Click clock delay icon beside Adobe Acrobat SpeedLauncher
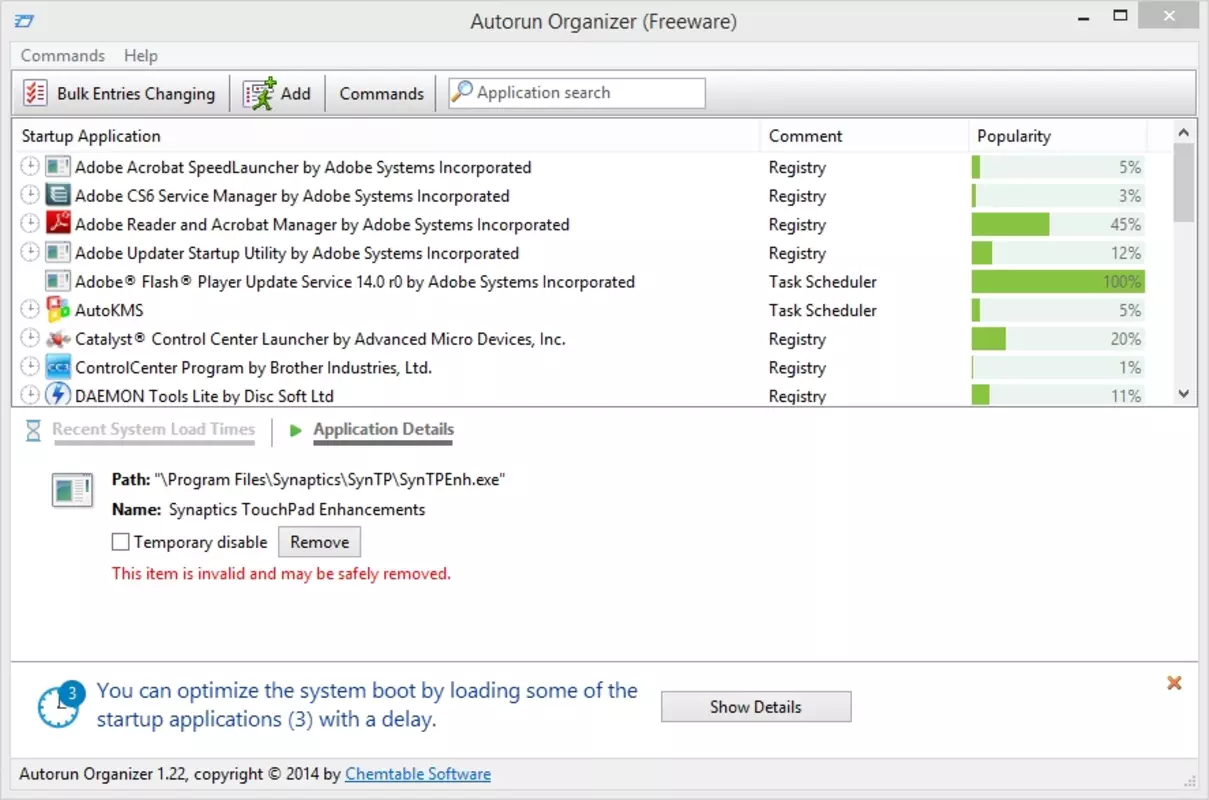The image size is (1209, 800). point(30,167)
